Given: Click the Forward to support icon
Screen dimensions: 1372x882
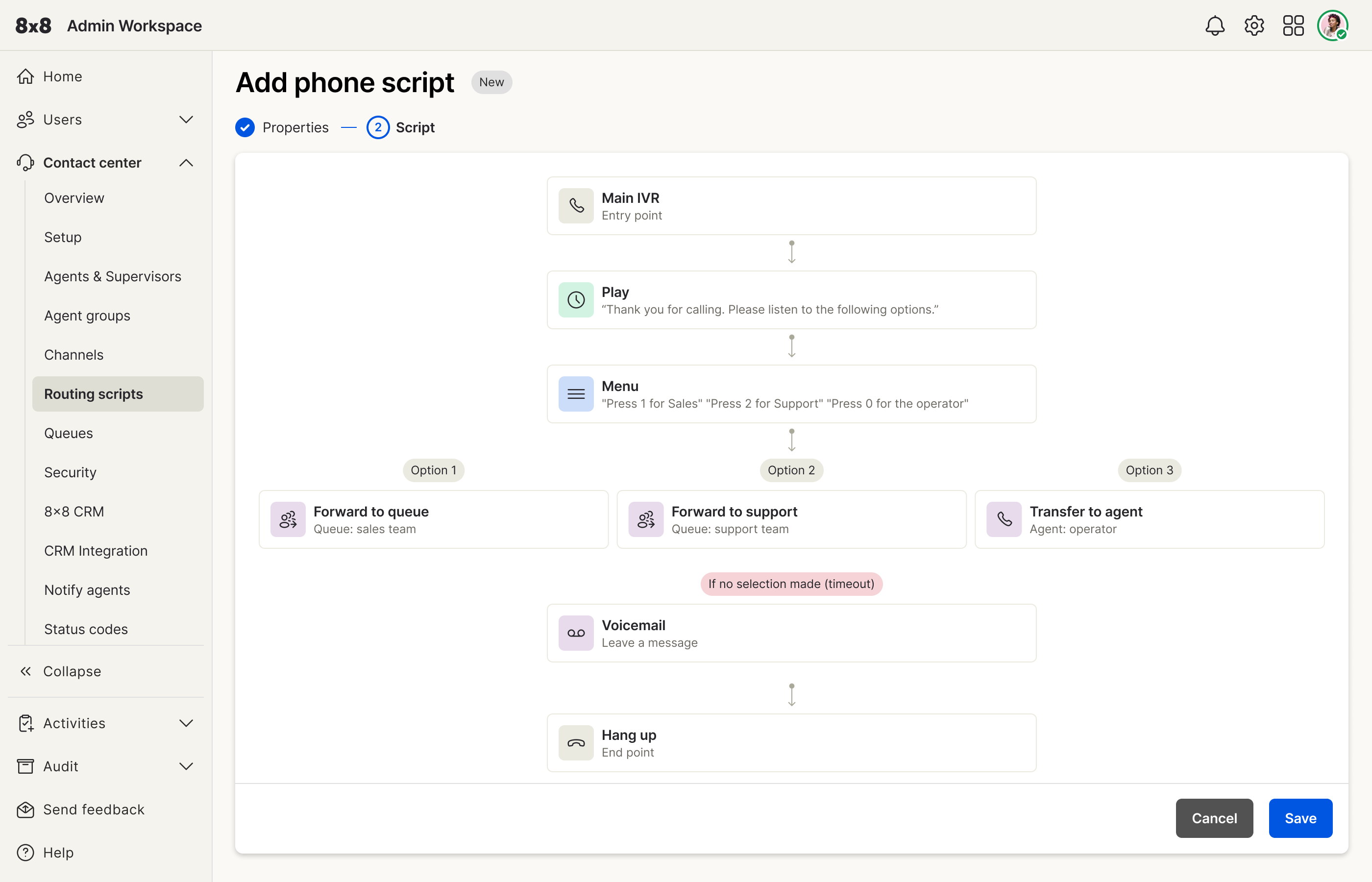Looking at the screenshot, I should point(646,519).
